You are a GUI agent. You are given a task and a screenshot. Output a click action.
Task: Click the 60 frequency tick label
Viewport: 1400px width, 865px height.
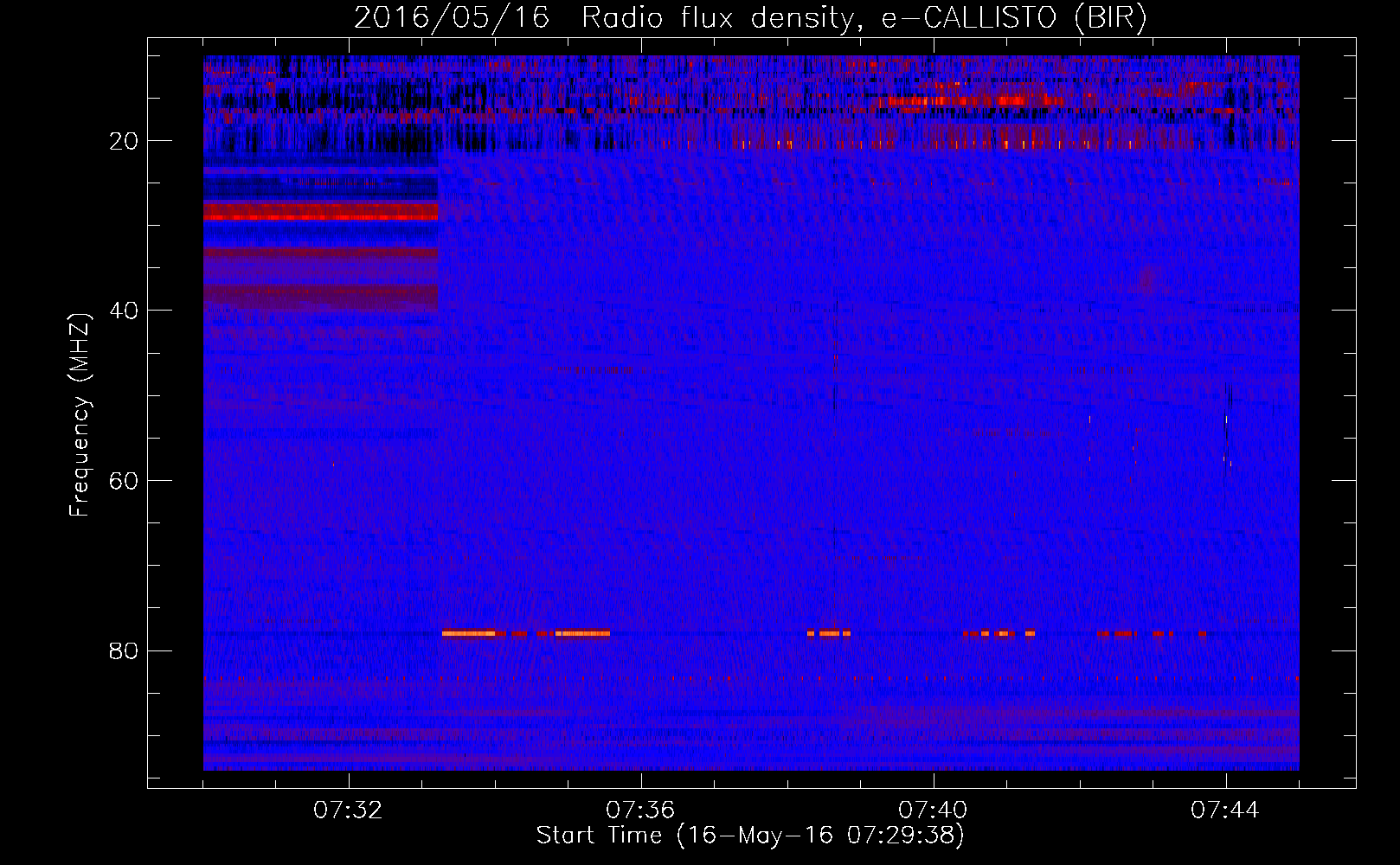(x=124, y=481)
